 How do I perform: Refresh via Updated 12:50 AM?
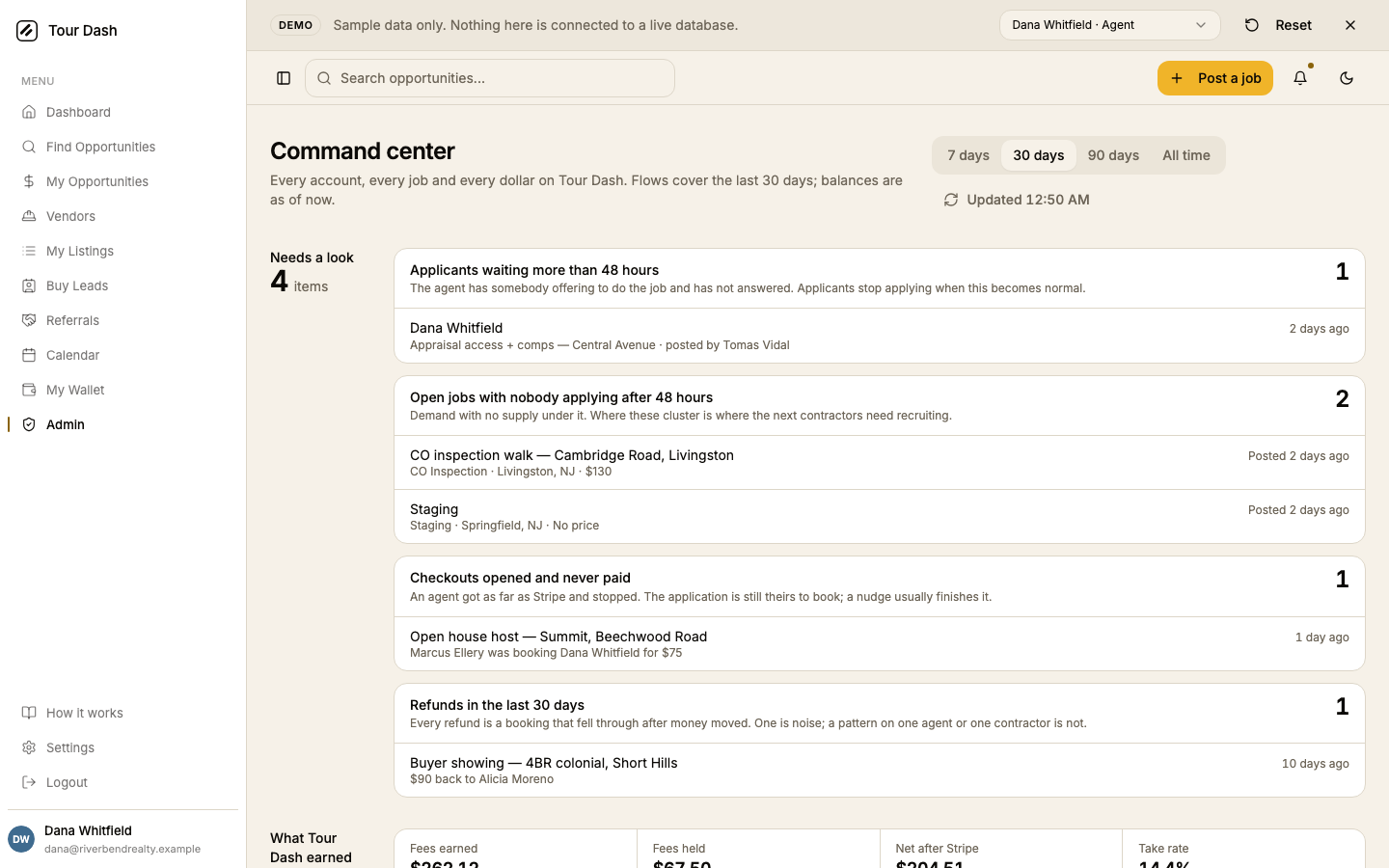[1017, 200]
